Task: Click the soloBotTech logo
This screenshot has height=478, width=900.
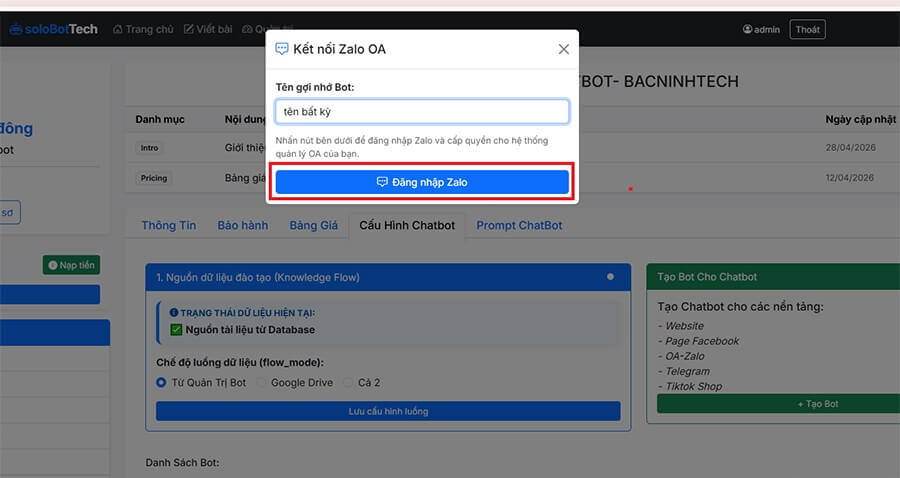Action: coord(54,29)
